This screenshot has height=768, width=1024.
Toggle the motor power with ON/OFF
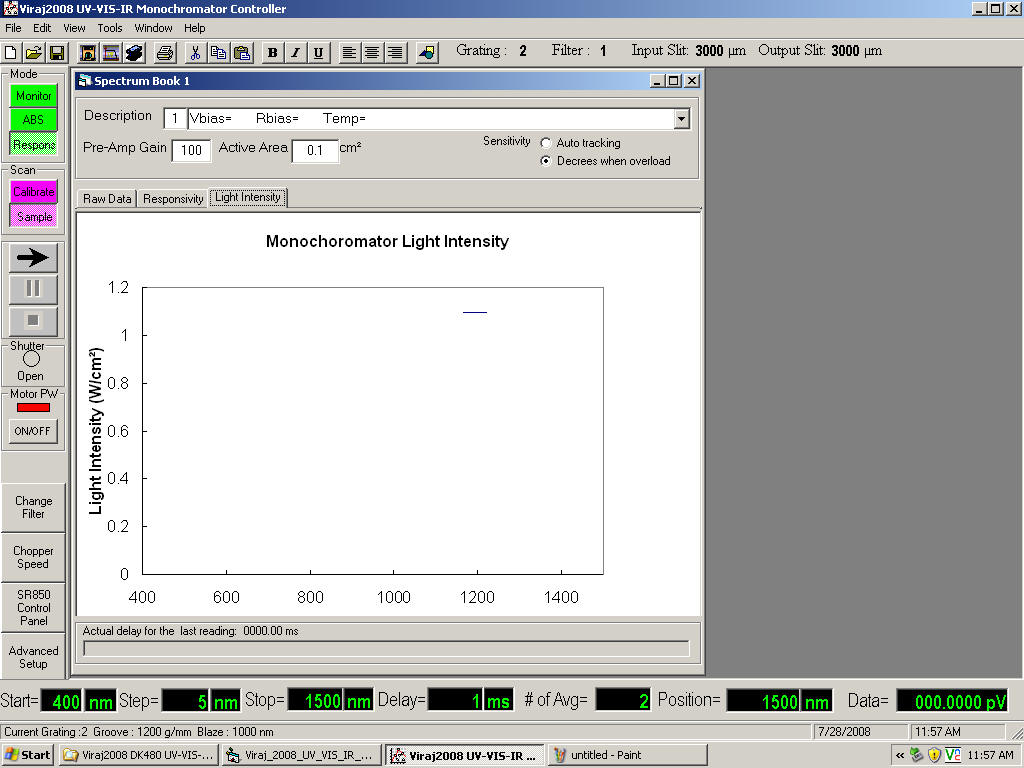point(33,431)
